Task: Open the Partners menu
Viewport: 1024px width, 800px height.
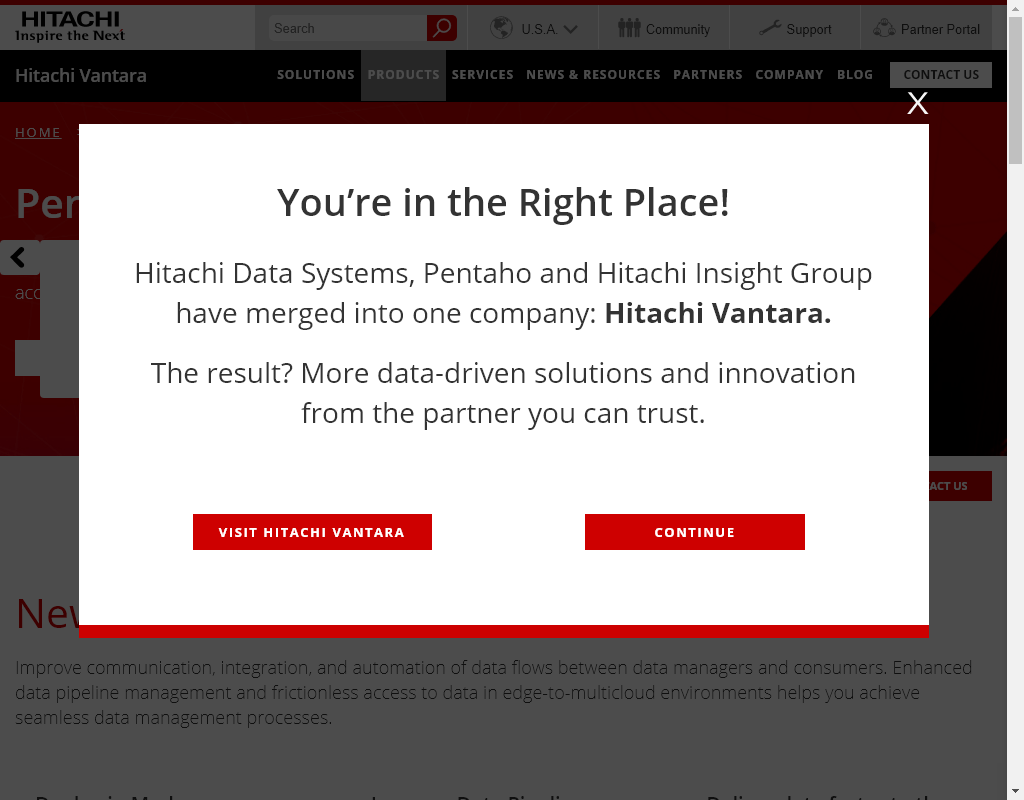Action: pos(708,75)
